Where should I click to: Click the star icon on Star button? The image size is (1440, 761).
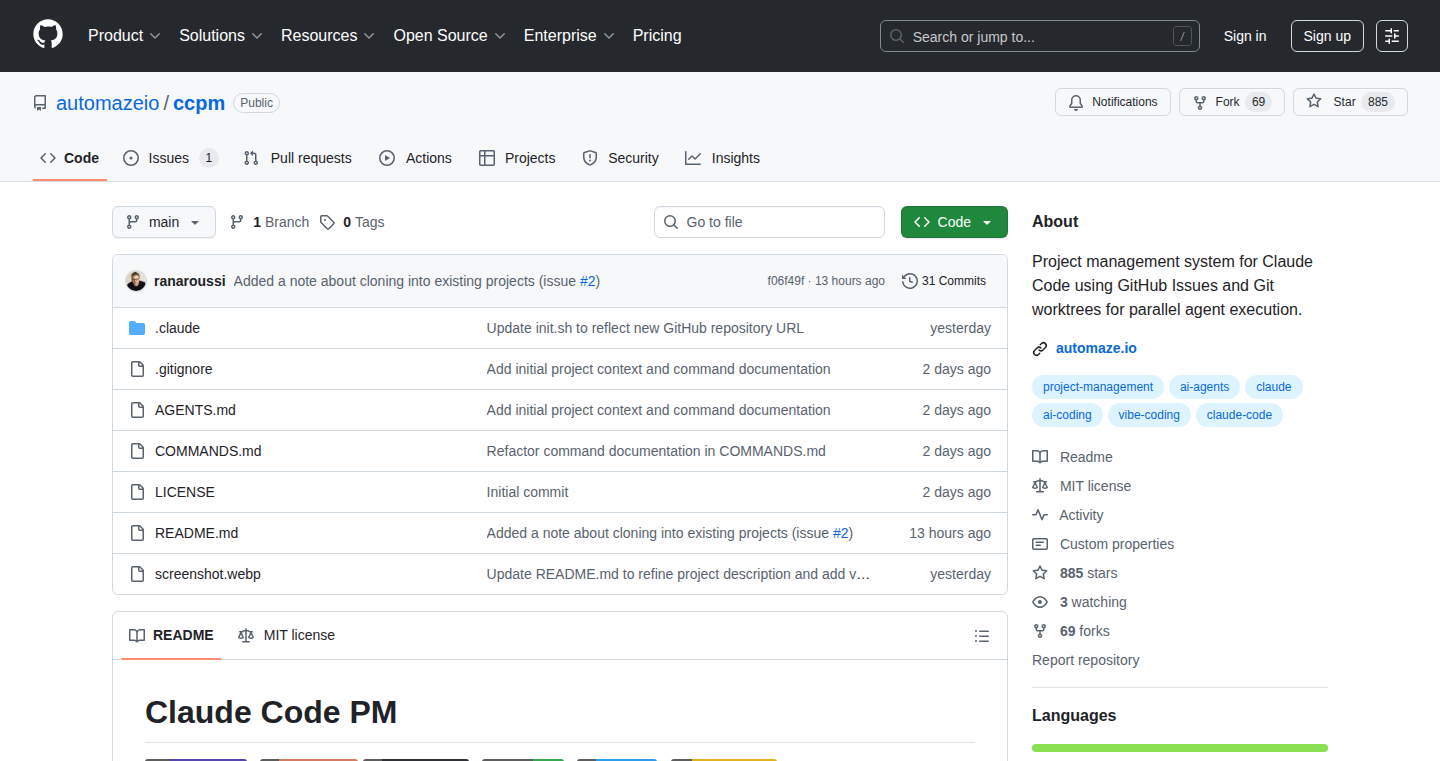coord(1314,102)
